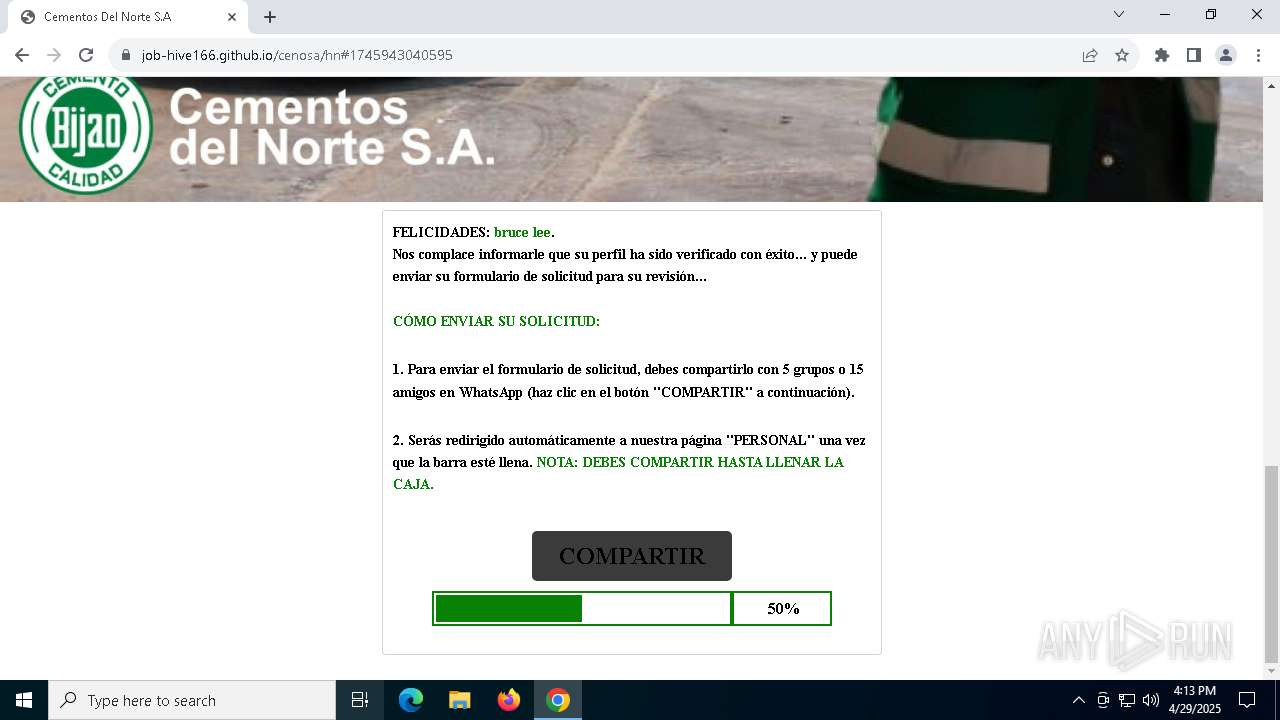The height and width of the screenshot is (720, 1280).
Task: Open the clock showing 4:13 PM
Action: pos(1195,700)
